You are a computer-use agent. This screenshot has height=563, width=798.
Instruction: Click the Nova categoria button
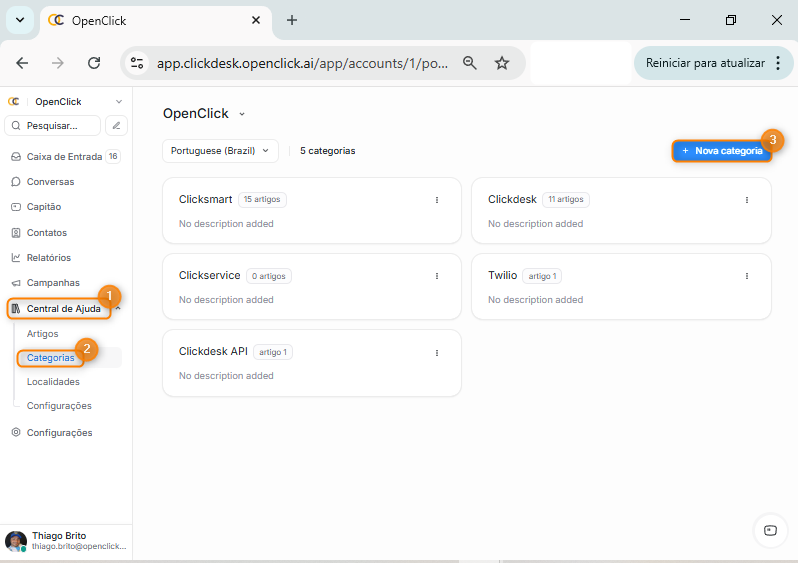pyautogui.click(x=721, y=151)
